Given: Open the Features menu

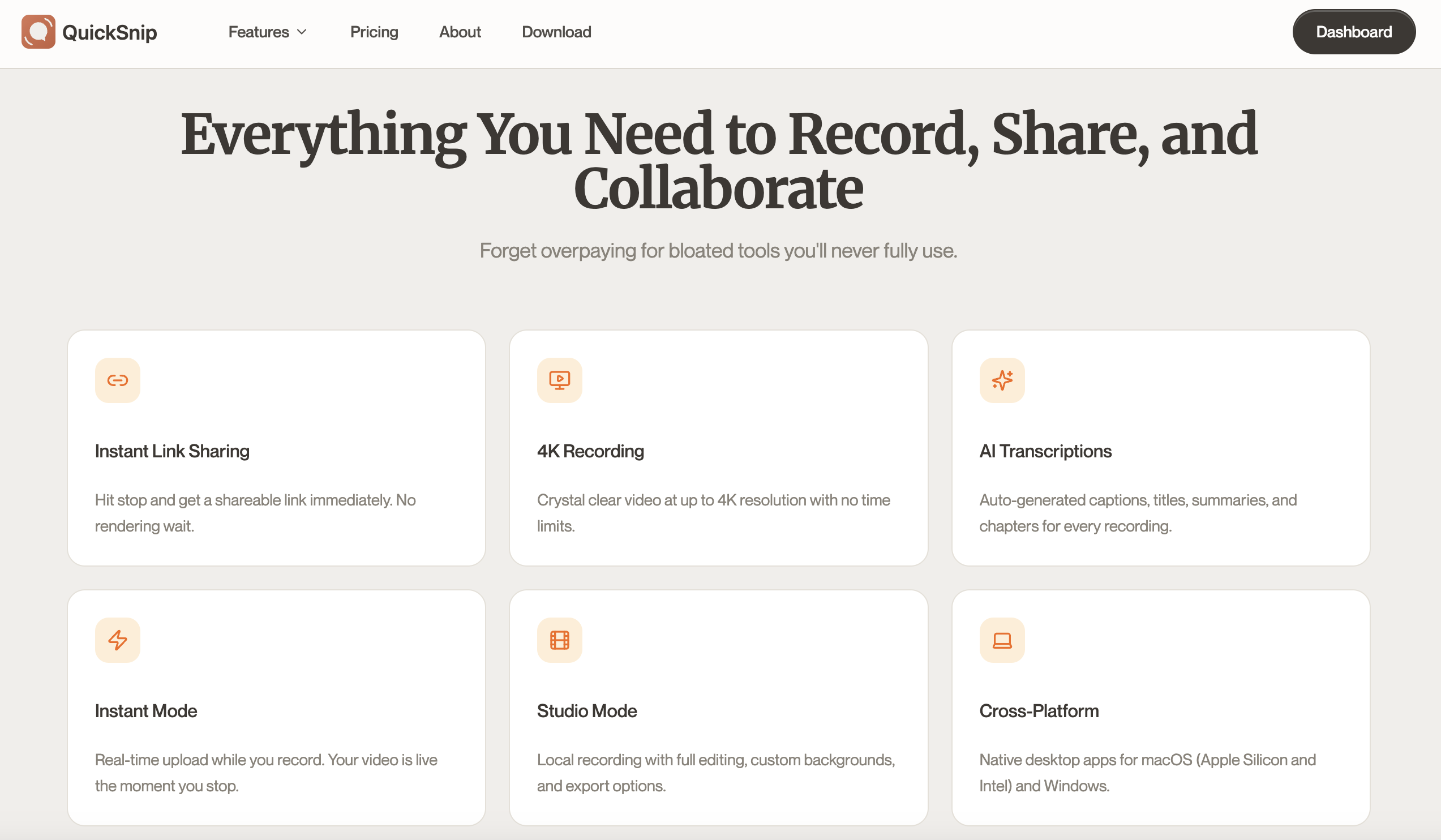Looking at the screenshot, I should point(259,32).
